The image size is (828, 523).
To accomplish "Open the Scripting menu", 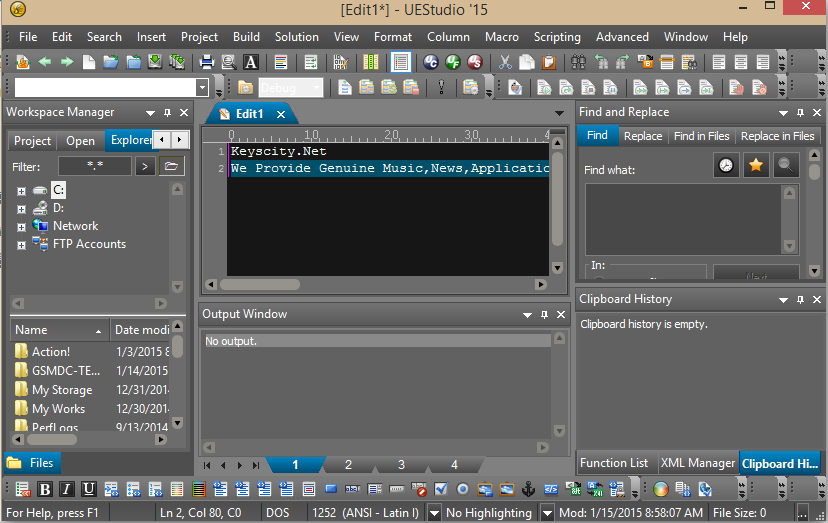I will point(557,37).
